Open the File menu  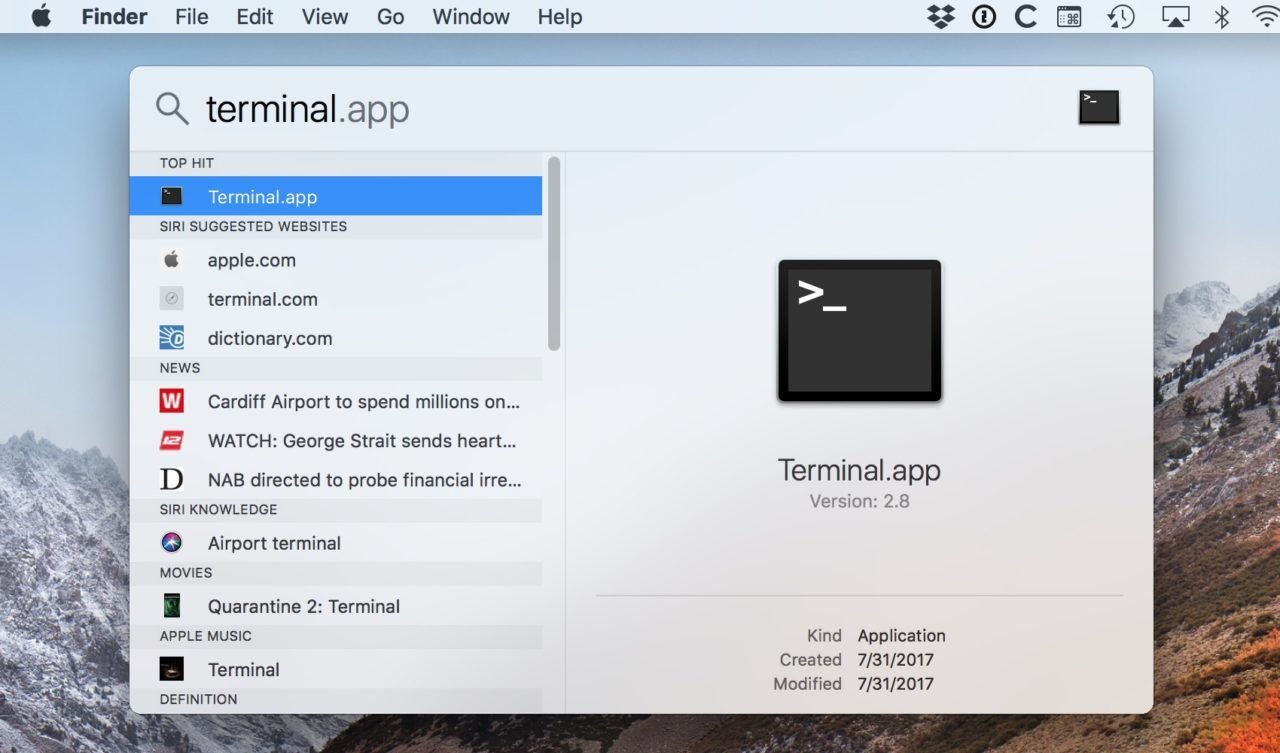[x=192, y=17]
